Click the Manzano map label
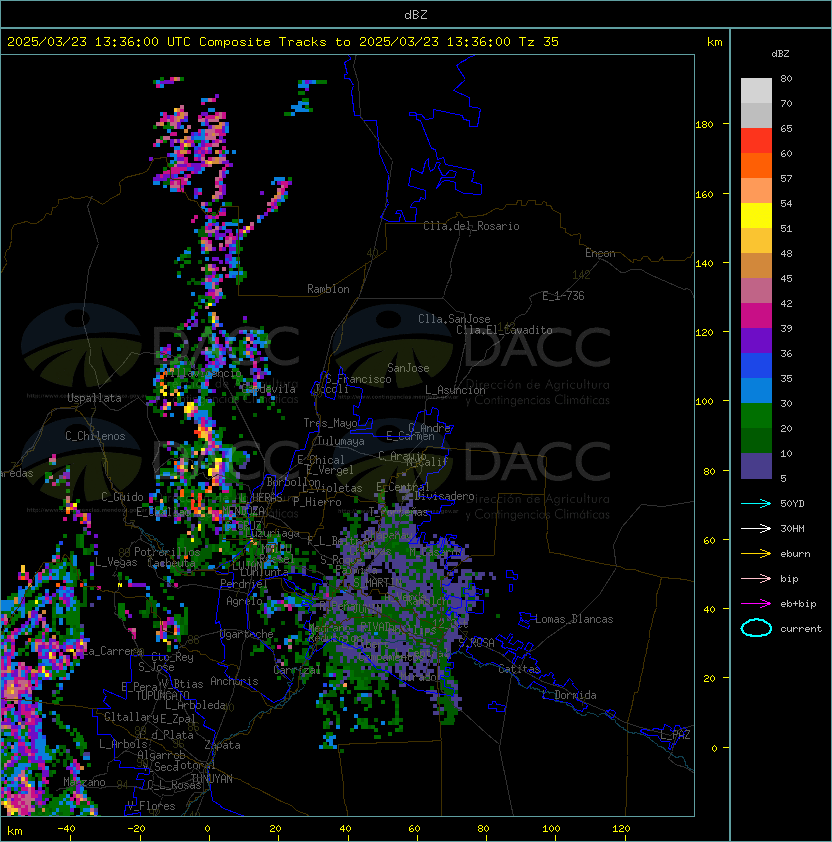 click(84, 782)
